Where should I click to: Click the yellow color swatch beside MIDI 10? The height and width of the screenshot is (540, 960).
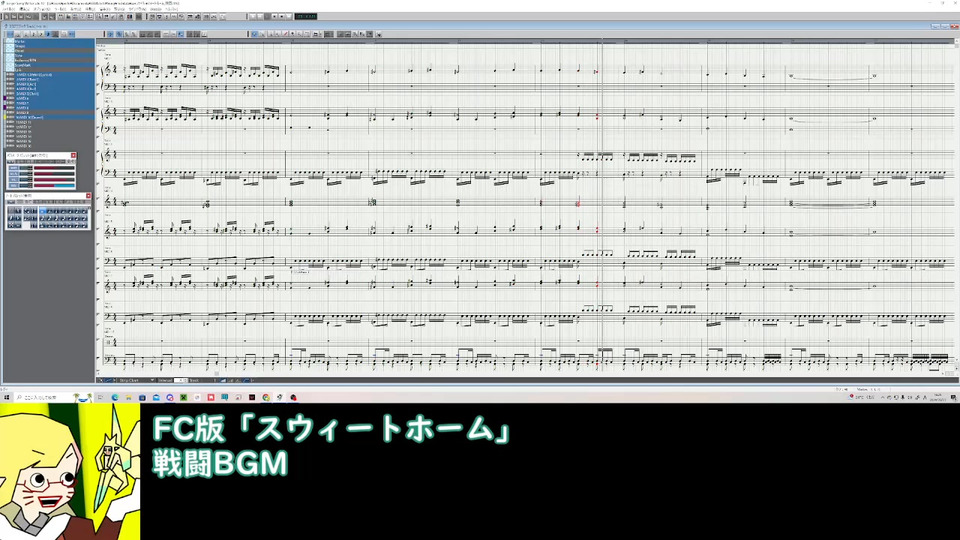(x=5, y=118)
